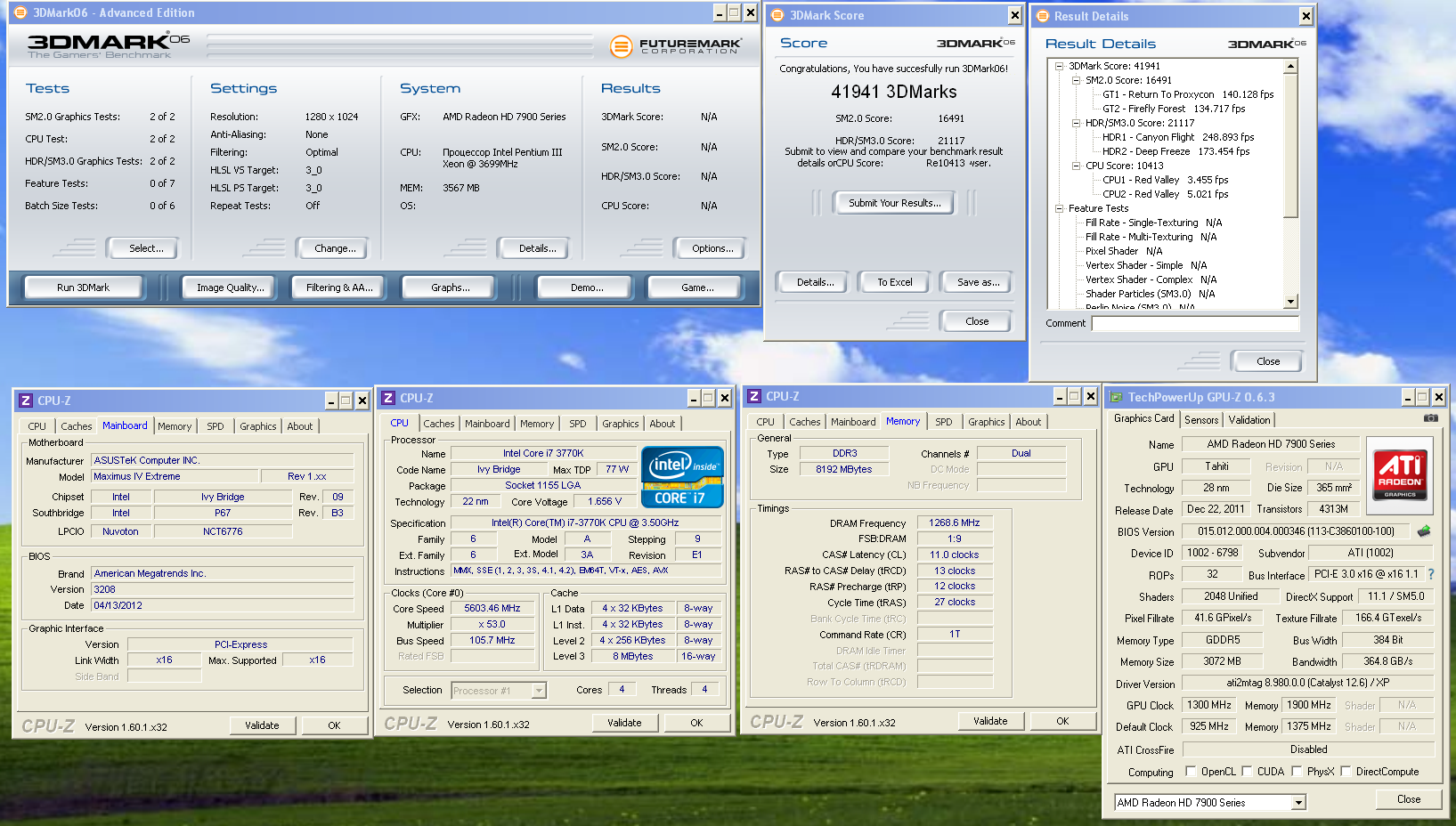The image size is (1456, 826).
Task: Click the Result Details scrollbar thumb
Action: click(x=1291, y=146)
